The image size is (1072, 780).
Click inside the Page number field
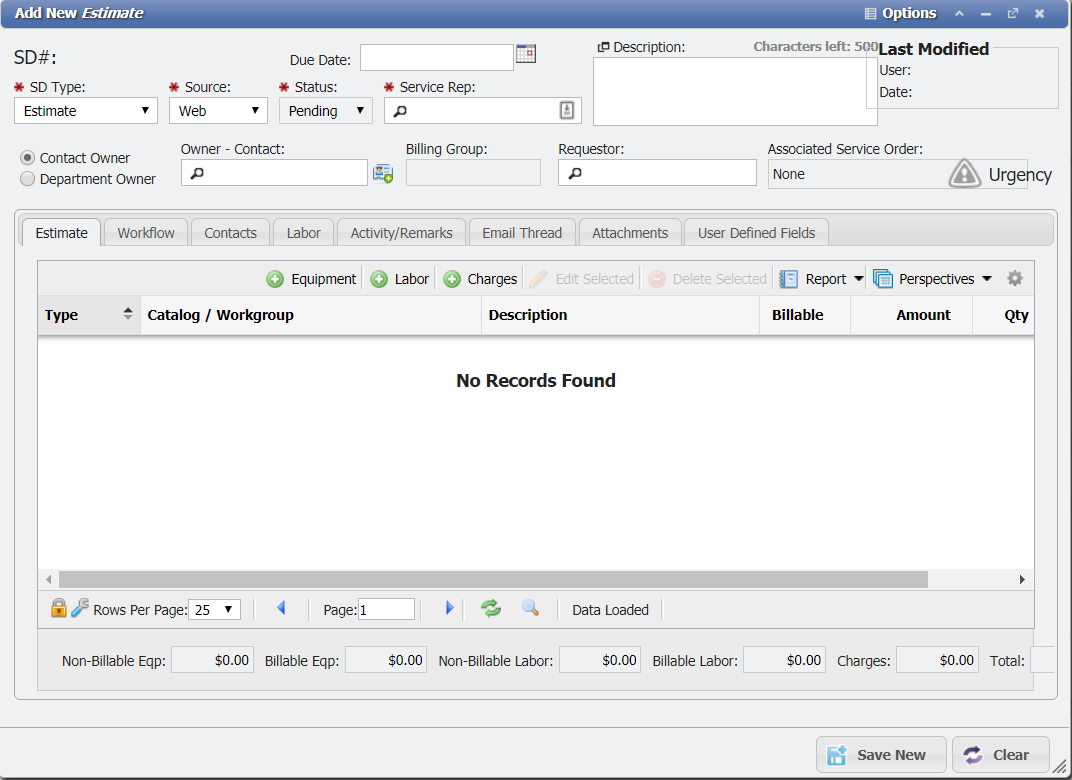click(389, 608)
